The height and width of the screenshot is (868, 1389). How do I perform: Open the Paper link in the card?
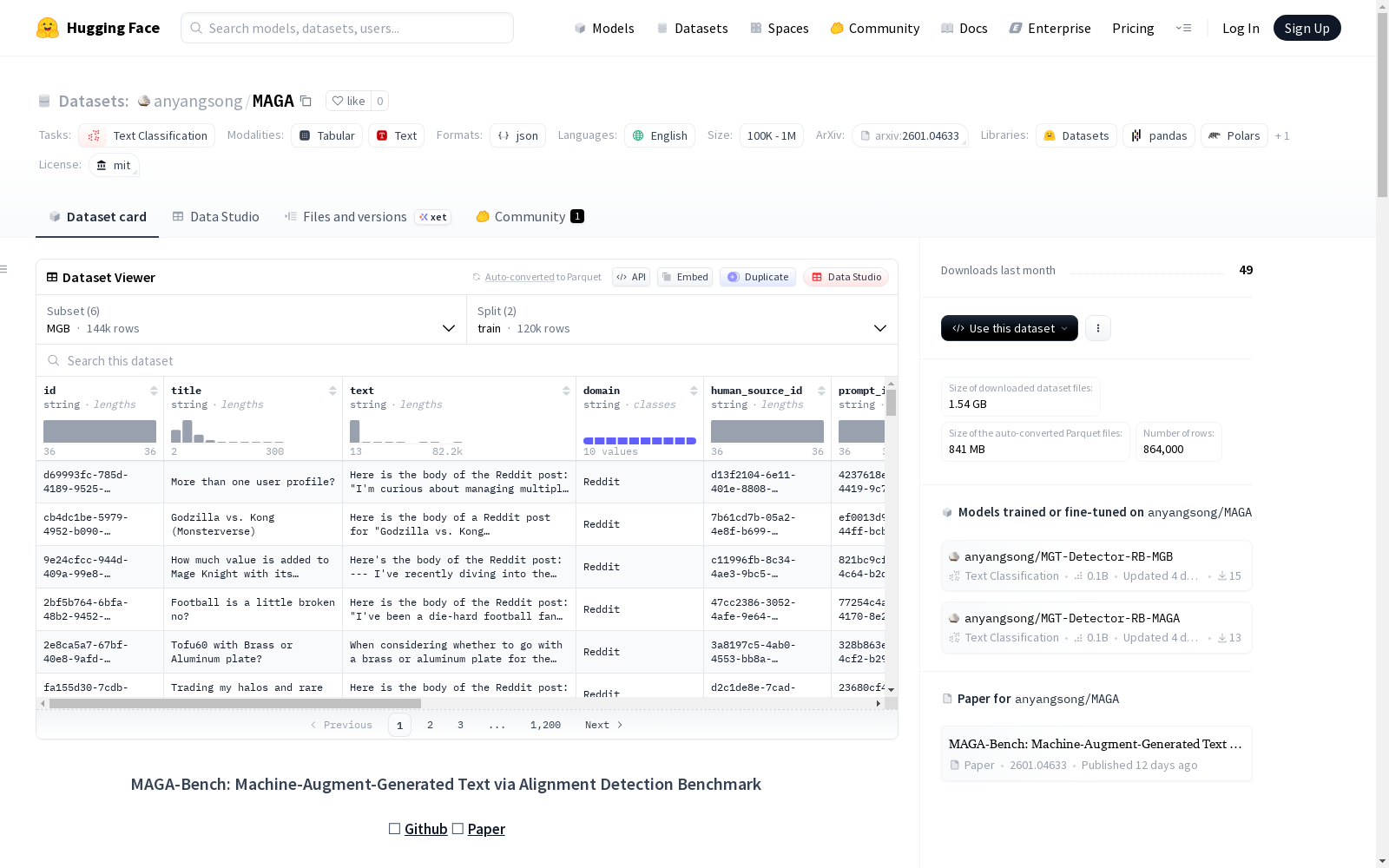[486, 829]
